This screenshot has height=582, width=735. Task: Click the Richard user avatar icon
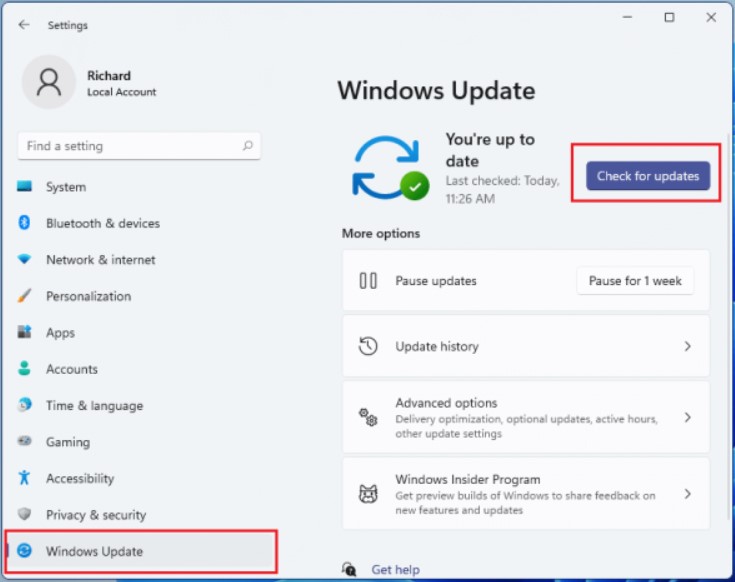49,82
